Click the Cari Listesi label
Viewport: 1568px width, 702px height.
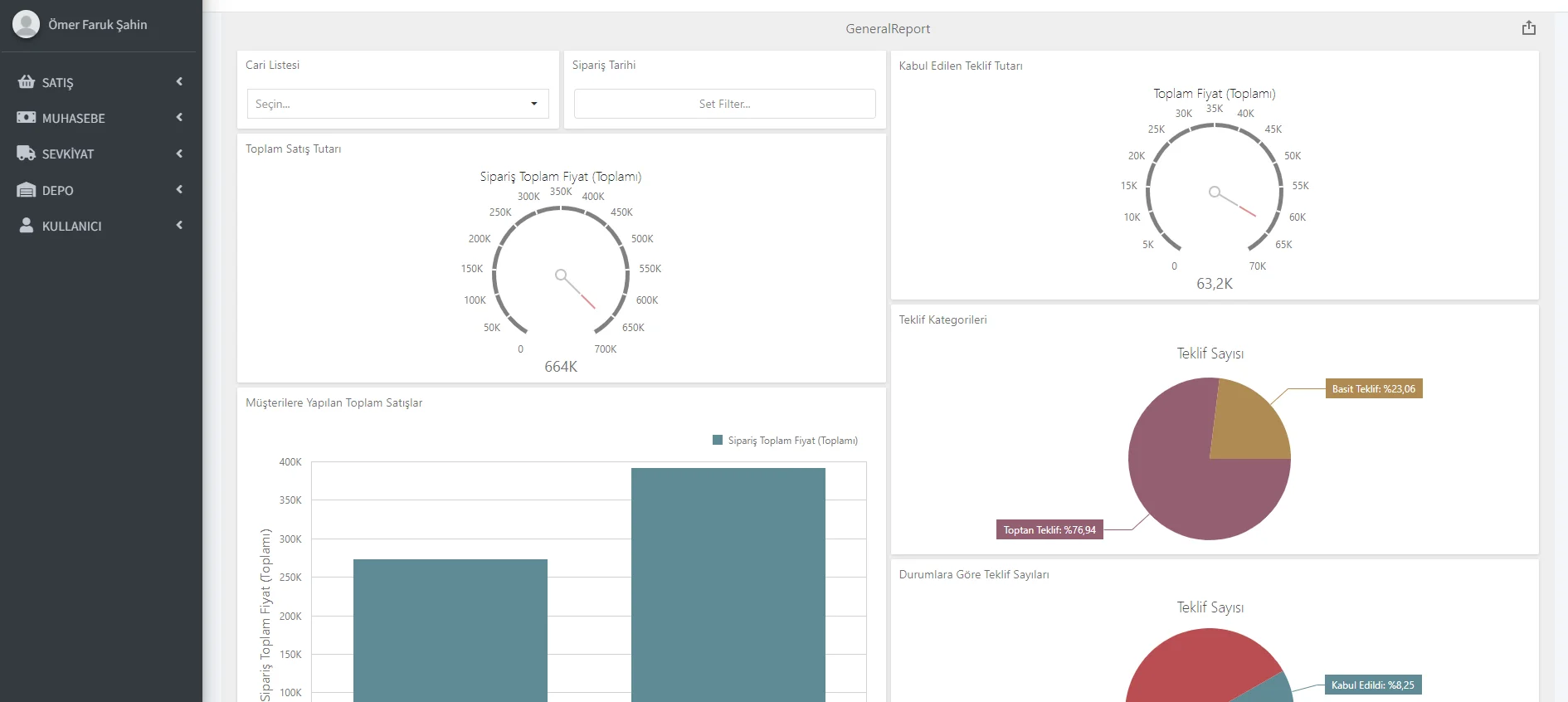point(272,65)
